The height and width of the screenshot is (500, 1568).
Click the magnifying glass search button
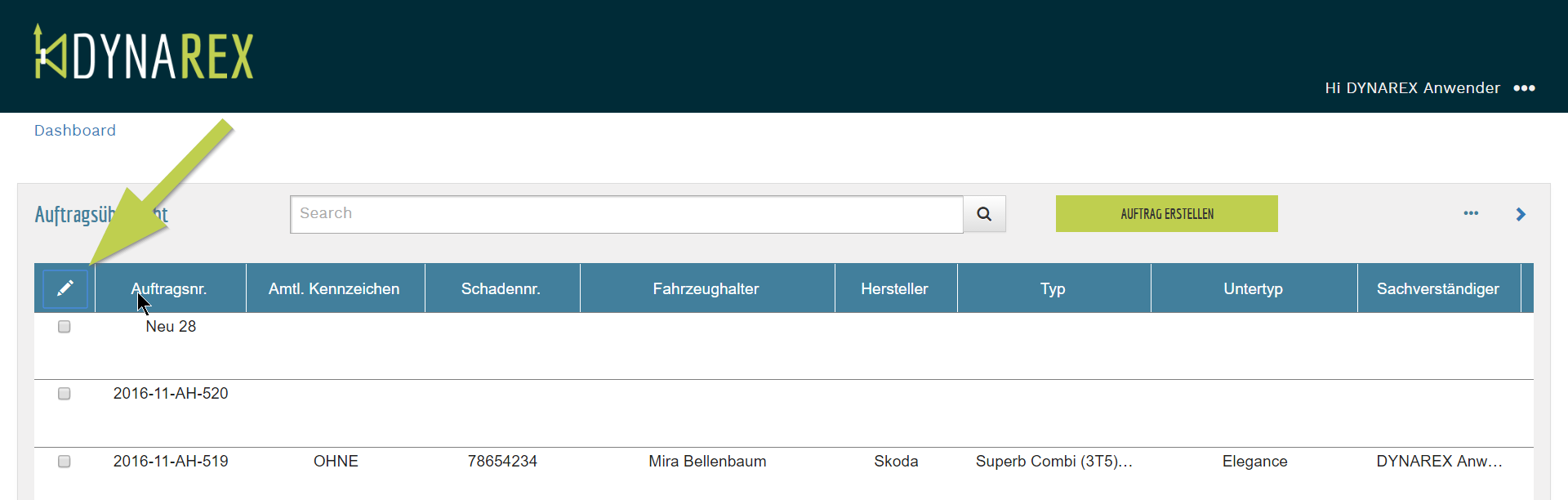point(984,214)
